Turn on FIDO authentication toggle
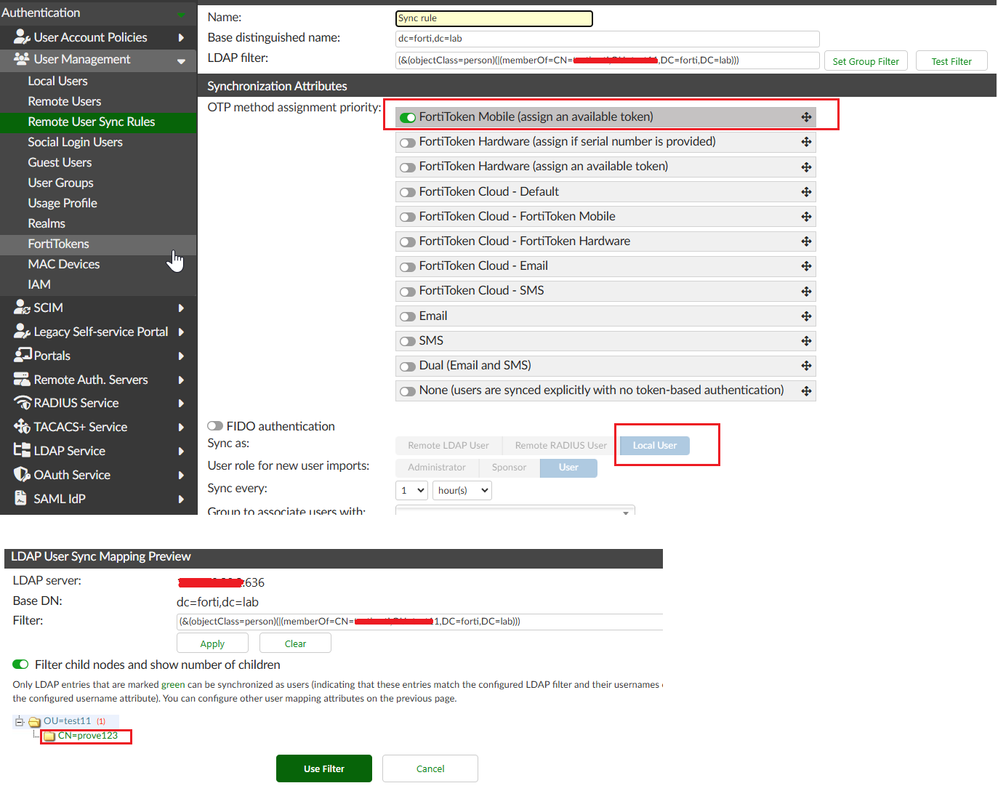This screenshot has height=789, width=998. coord(215,426)
